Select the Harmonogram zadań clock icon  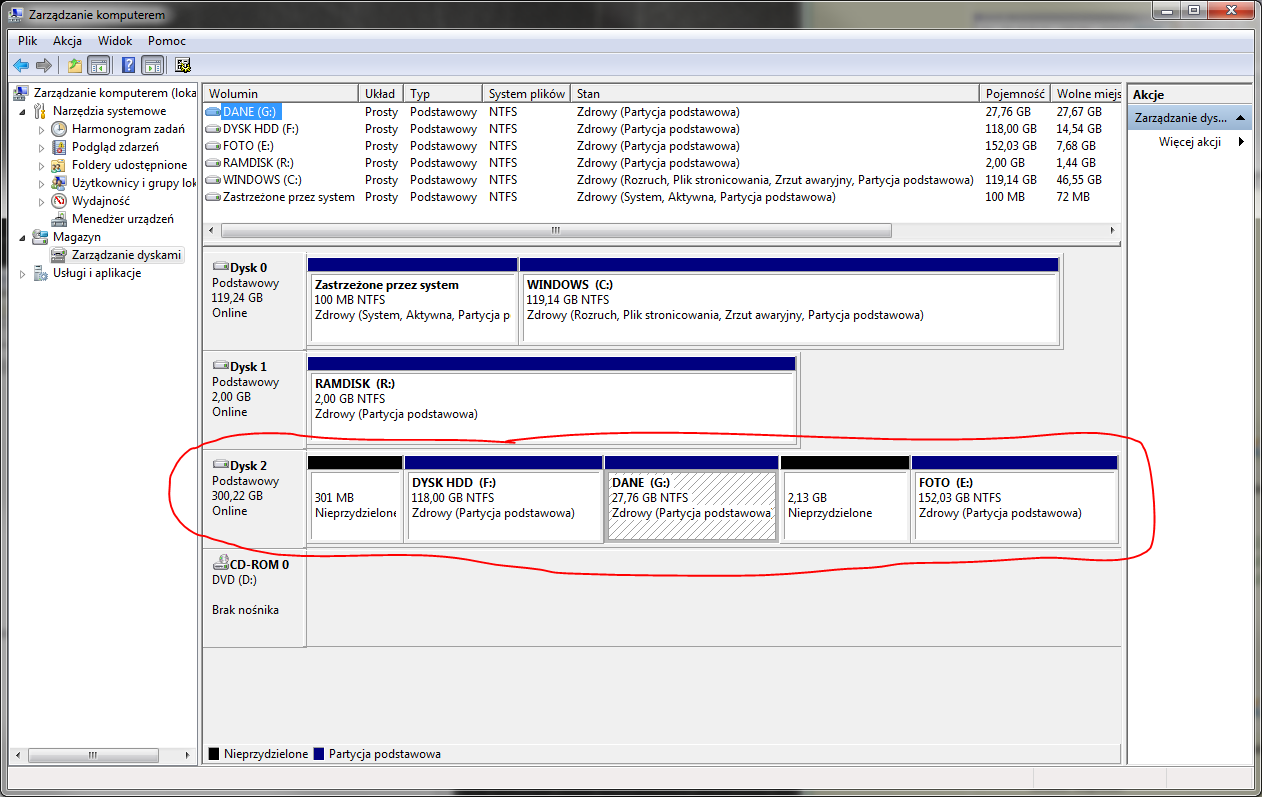coord(60,129)
